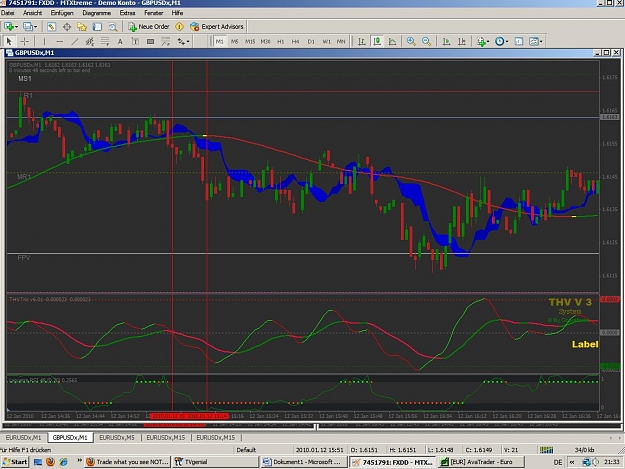Open the Strategy Tester magnifier icon
The width and height of the screenshot is (625, 469).
click(113, 27)
